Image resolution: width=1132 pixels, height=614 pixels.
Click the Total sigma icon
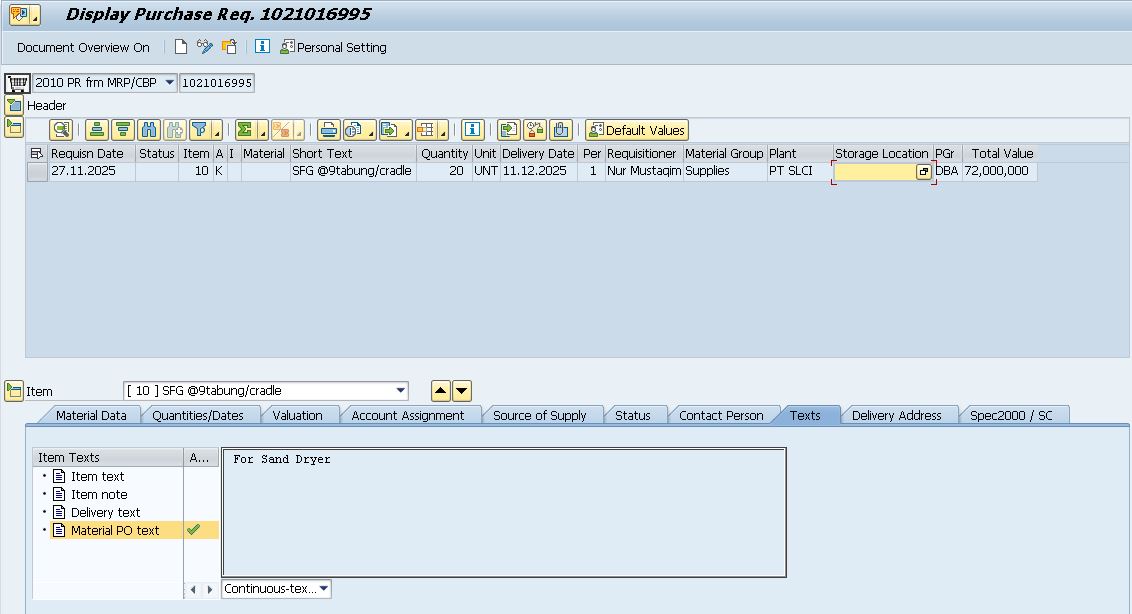[x=245, y=130]
